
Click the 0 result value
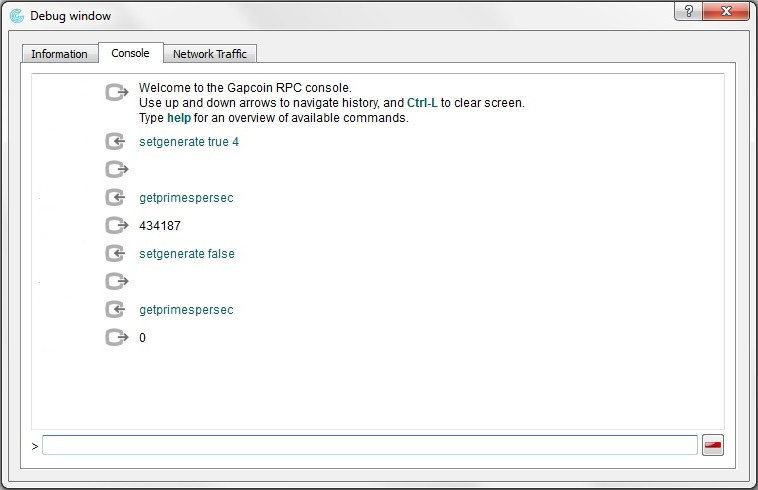click(142, 338)
